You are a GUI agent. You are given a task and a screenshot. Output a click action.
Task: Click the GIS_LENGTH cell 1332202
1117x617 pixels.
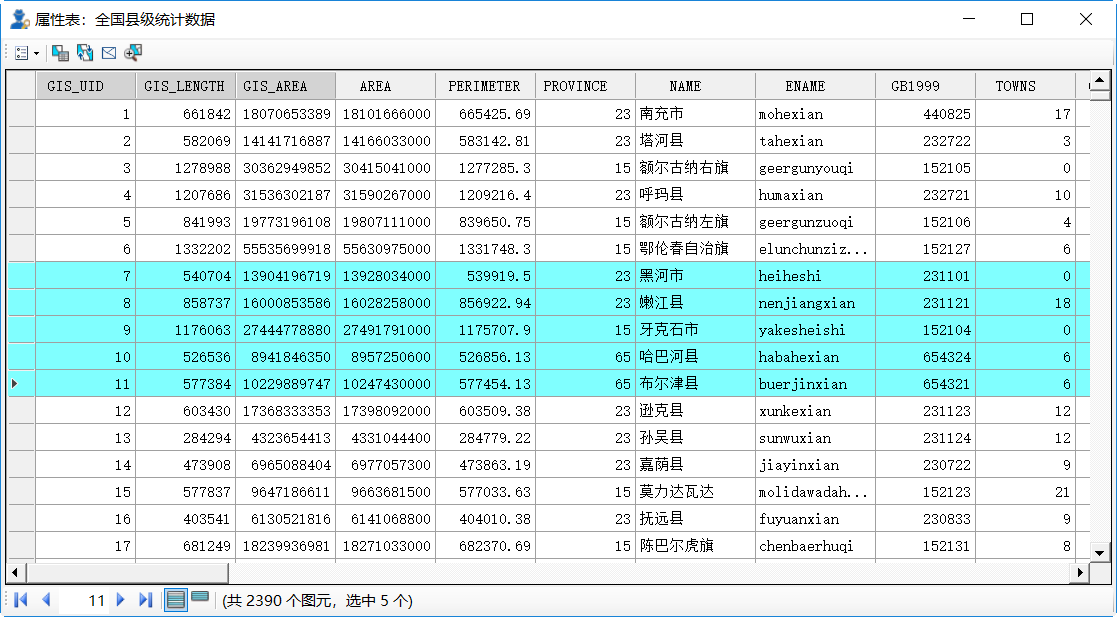pos(185,249)
